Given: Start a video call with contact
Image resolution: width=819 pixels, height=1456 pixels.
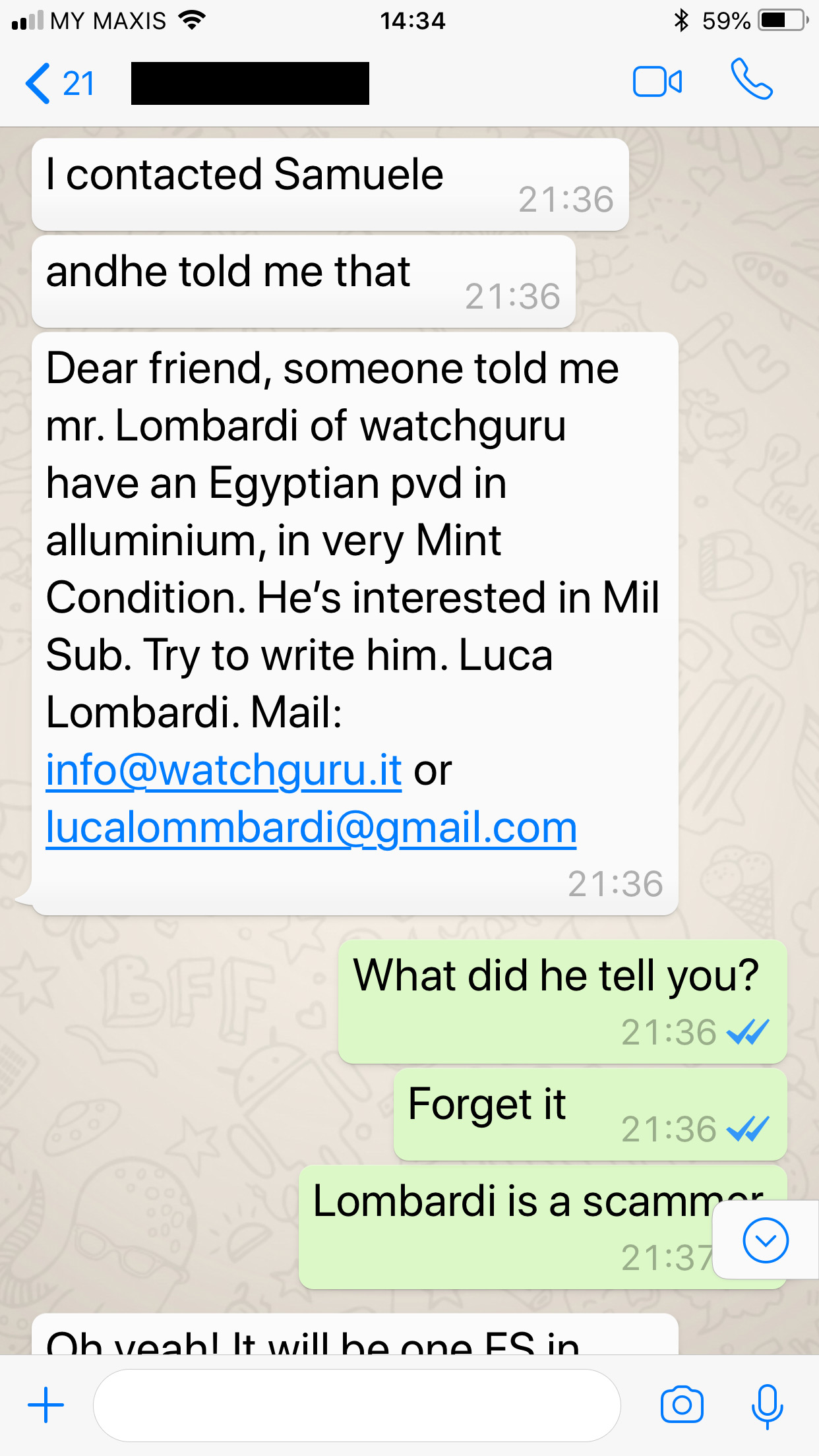Looking at the screenshot, I should [657, 82].
